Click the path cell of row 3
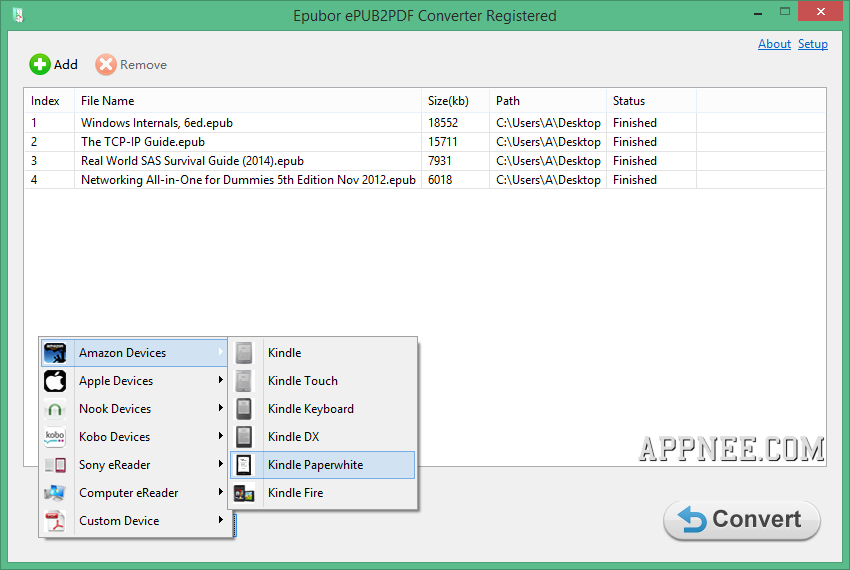850x570 pixels. coord(548,161)
